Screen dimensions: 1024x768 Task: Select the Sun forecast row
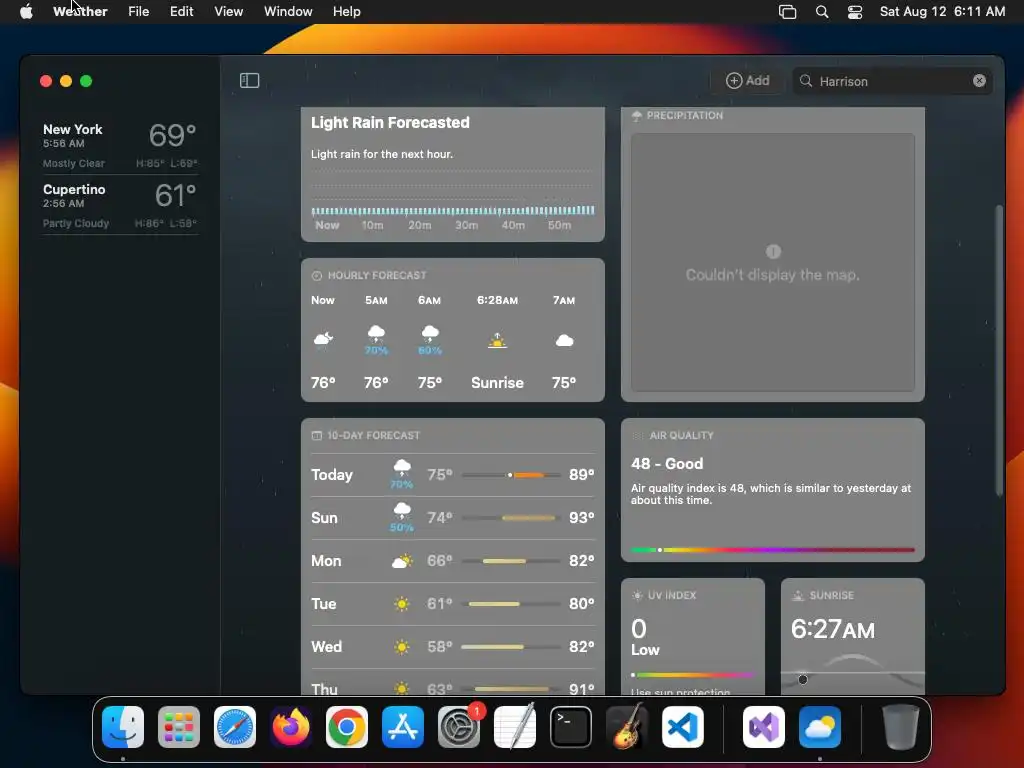pyautogui.click(x=453, y=518)
